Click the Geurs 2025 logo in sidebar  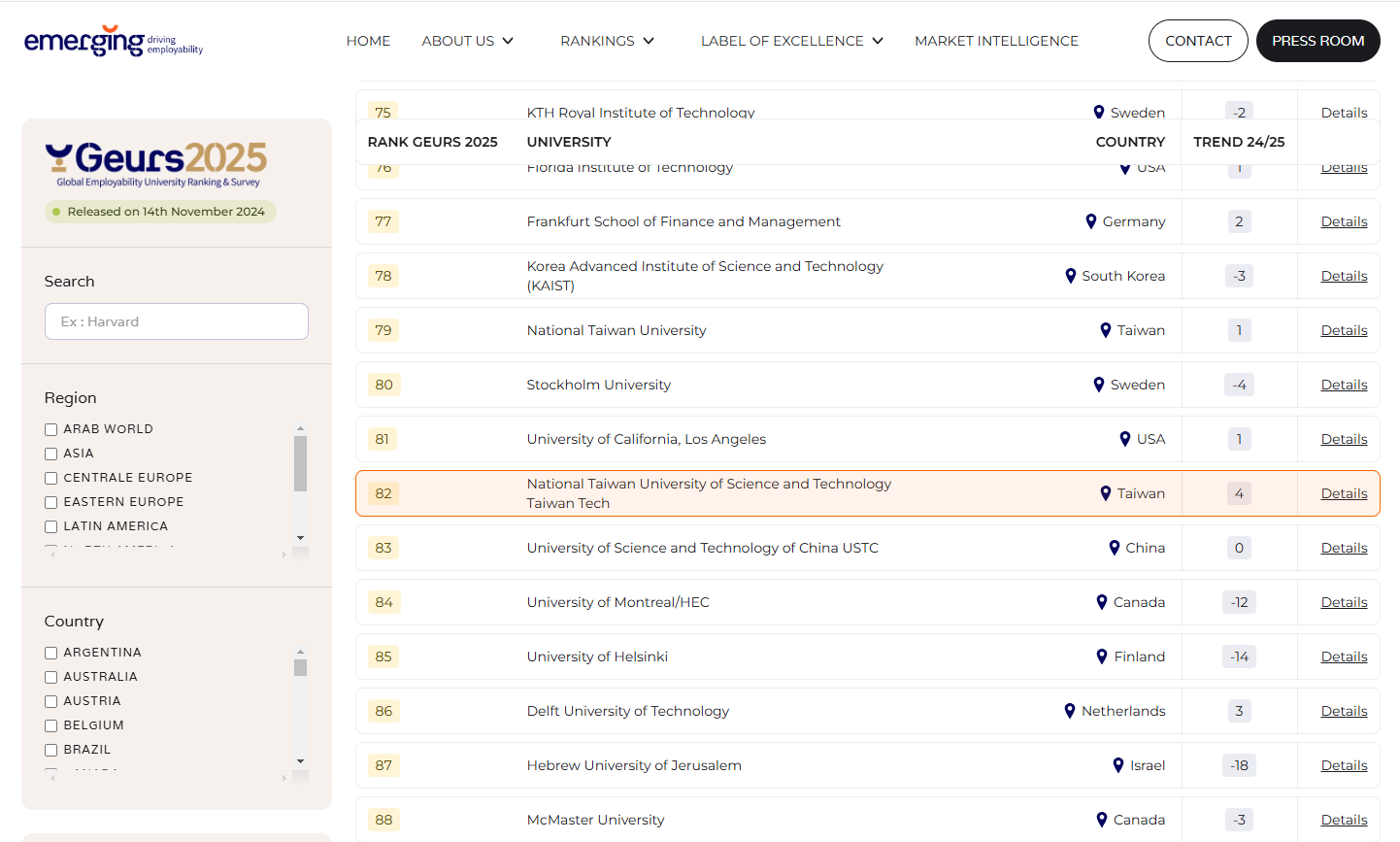point(157,160)
